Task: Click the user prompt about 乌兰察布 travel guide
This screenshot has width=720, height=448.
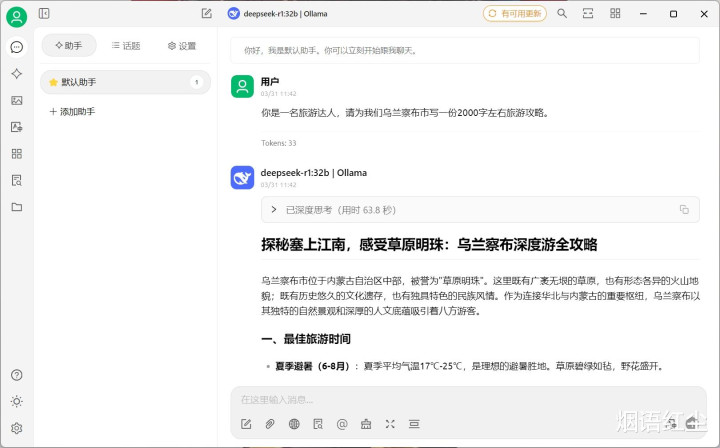Action: click(405, 113)
